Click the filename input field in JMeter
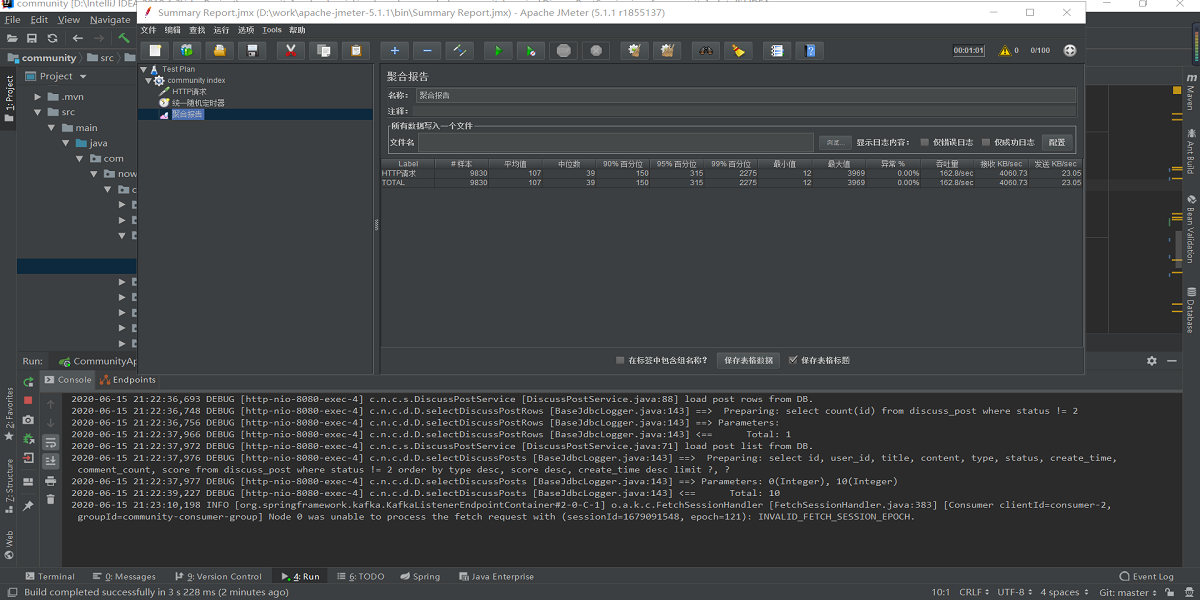The height and width of the screenshot is (600, 1200). coord(616,142)
